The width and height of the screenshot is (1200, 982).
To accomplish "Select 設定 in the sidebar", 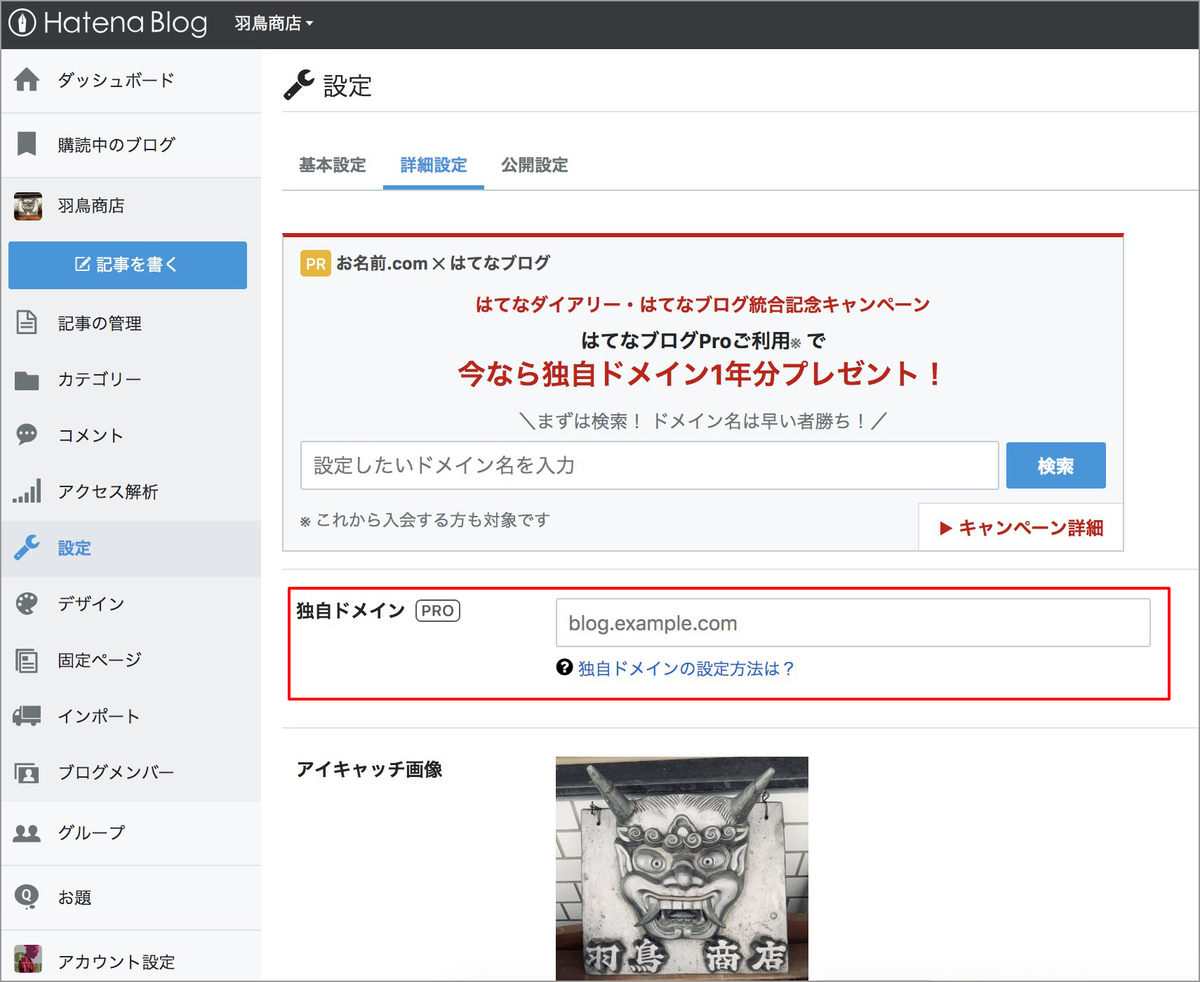I will tap(74, 548).
